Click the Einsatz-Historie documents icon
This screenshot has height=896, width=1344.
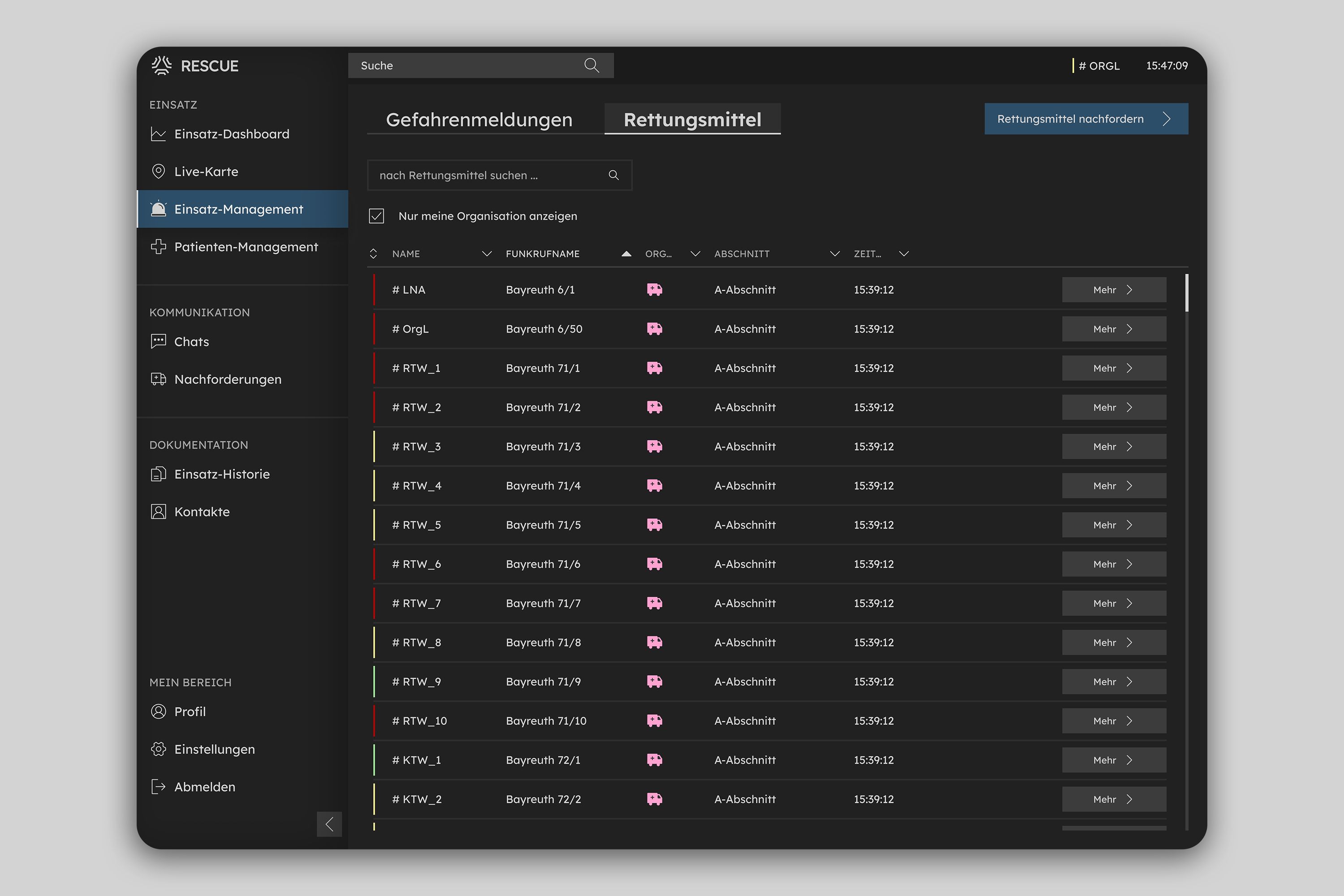[158, 474]
